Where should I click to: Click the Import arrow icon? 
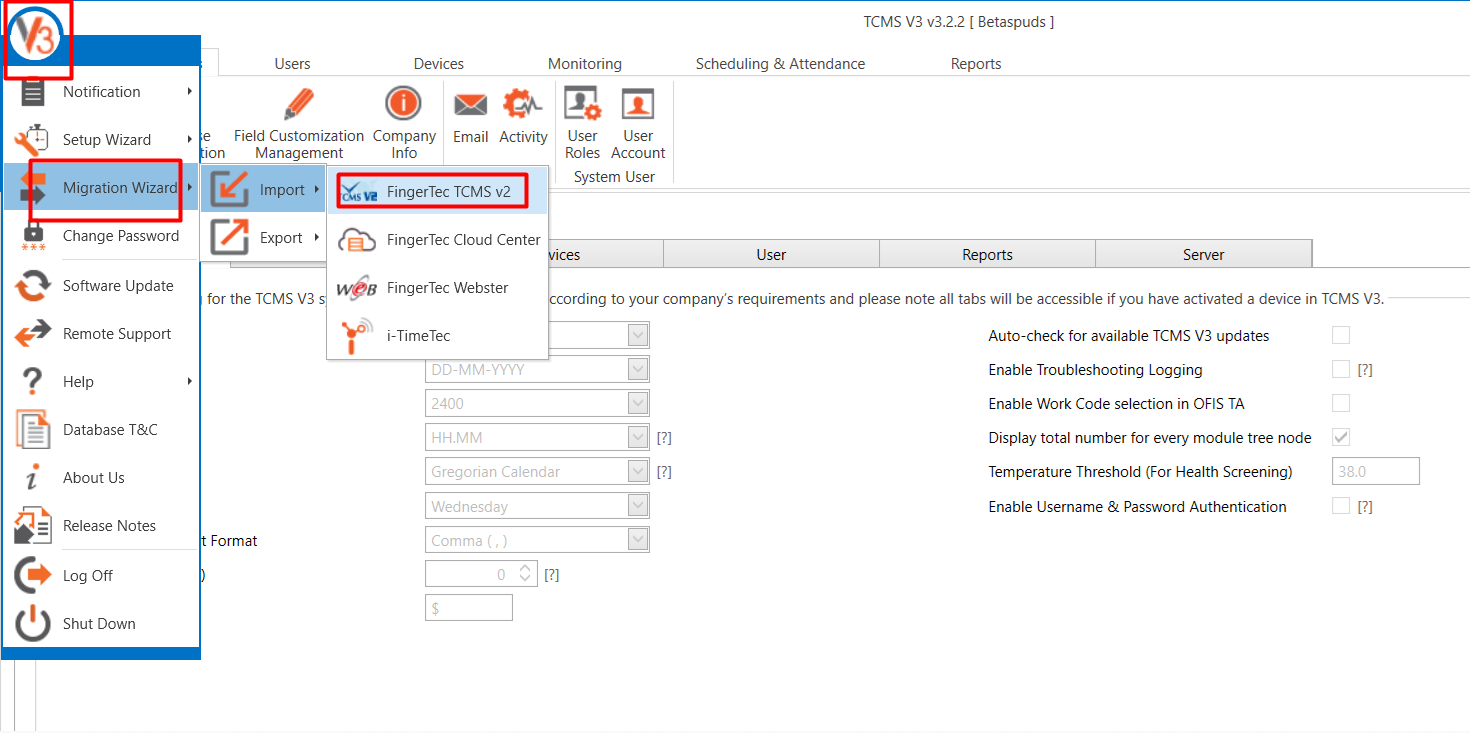(230, 190)
